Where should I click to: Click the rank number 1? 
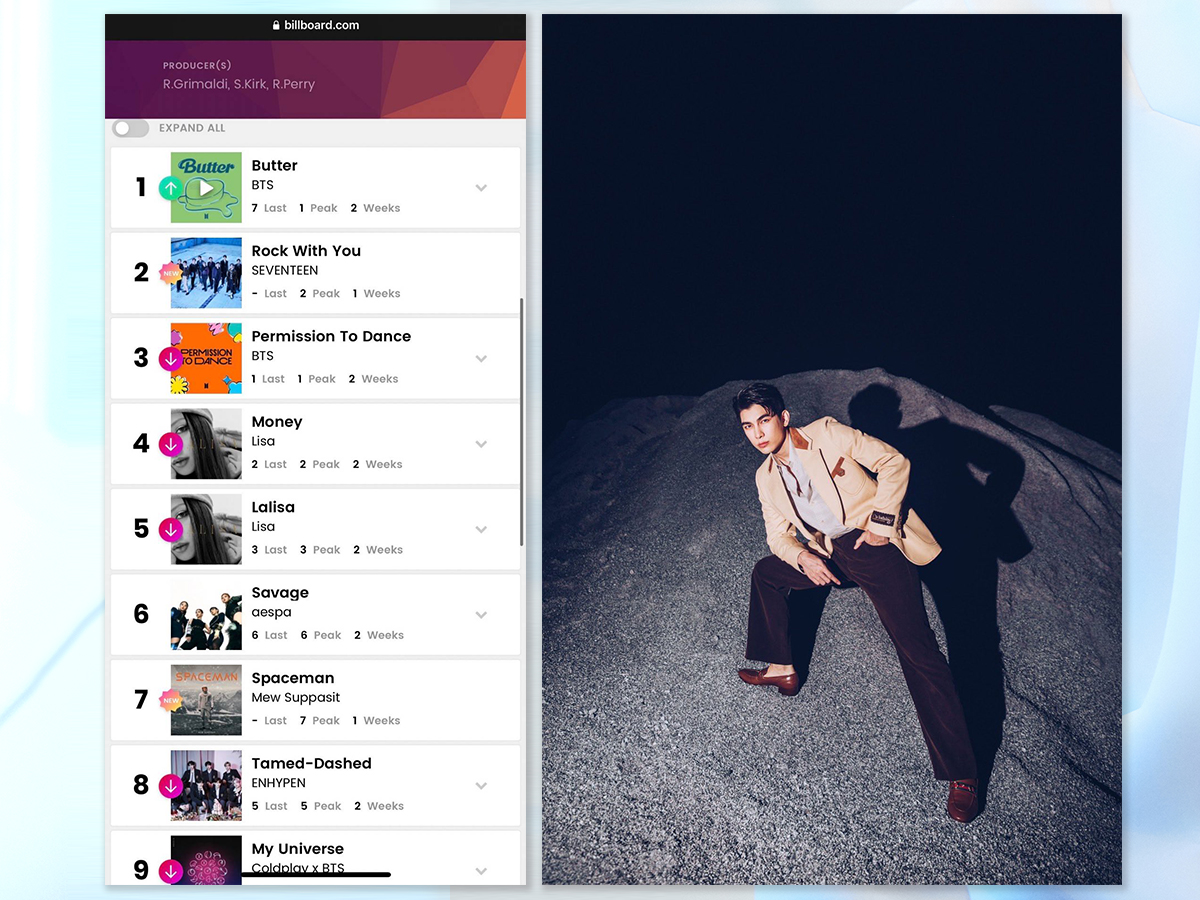[141, 188]
